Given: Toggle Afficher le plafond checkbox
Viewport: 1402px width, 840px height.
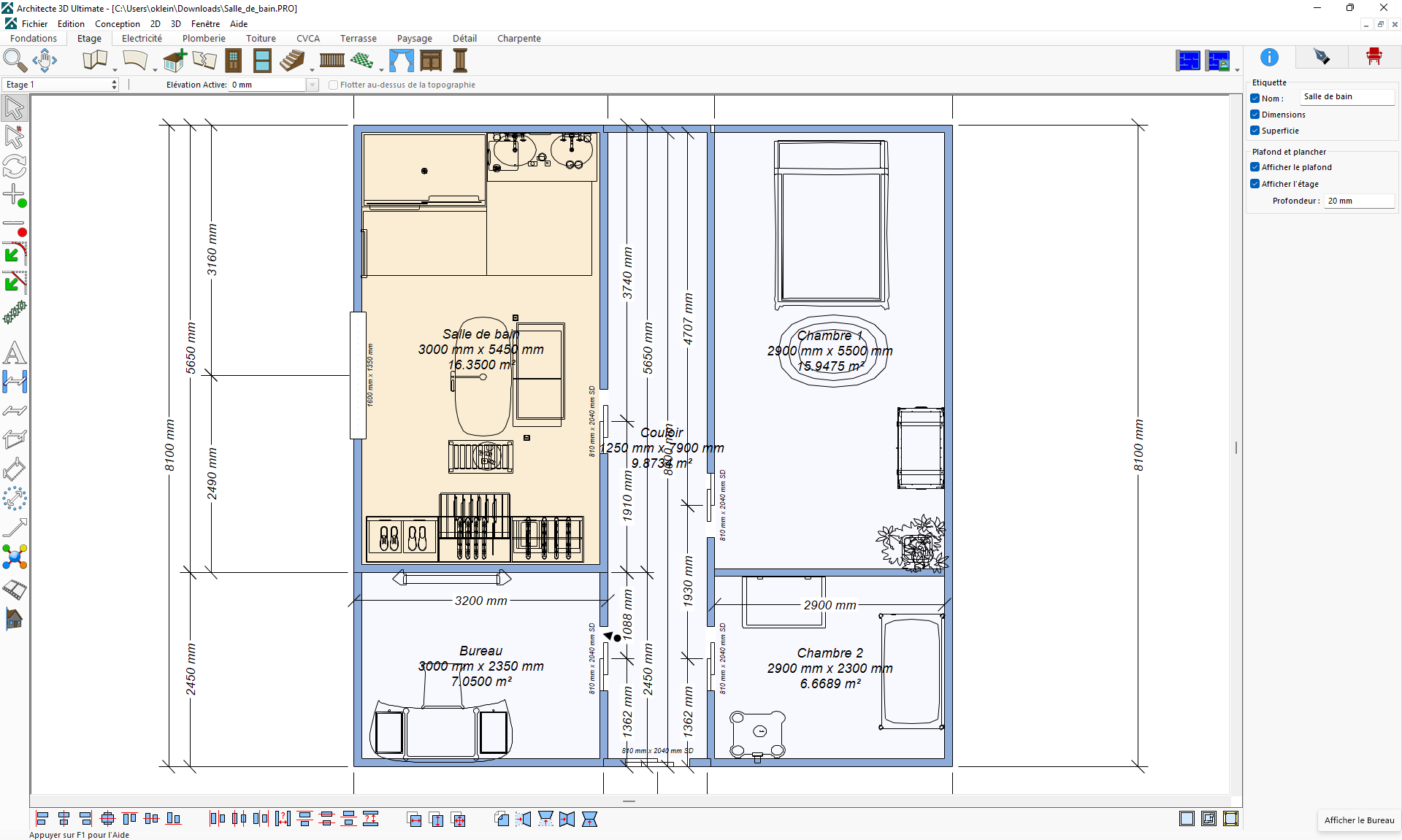Looking at the screenshot, I should pyautogui.click(x=1254, y=167).
